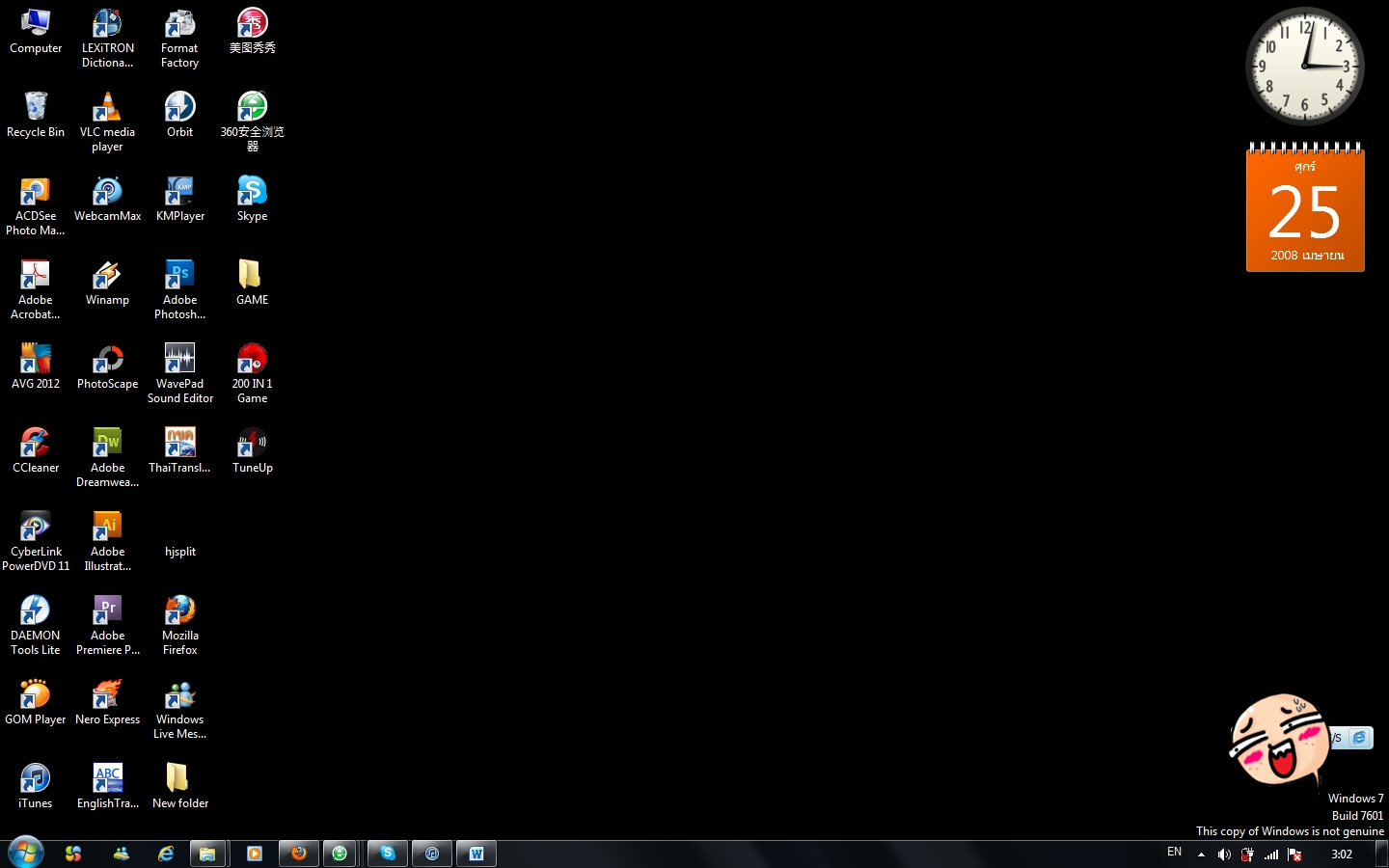
Task: Open the EN input language selector
Action: pos(1174,853)
